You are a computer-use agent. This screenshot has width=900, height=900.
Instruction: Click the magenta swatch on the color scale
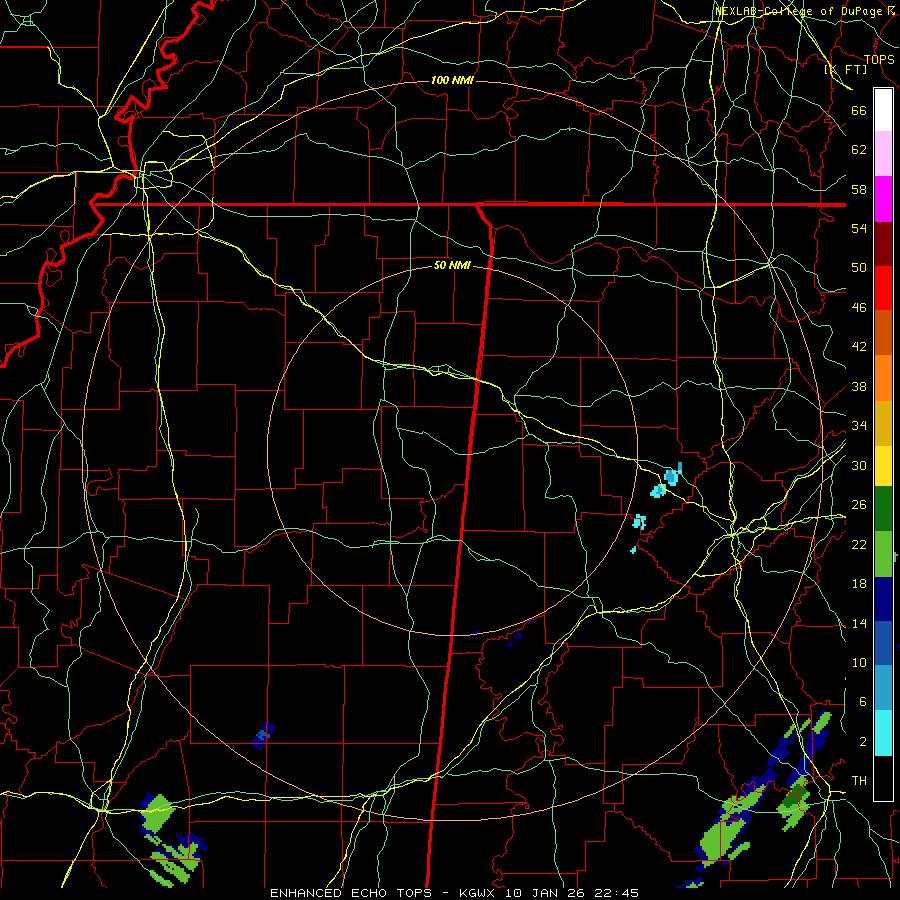pos(883,199)
